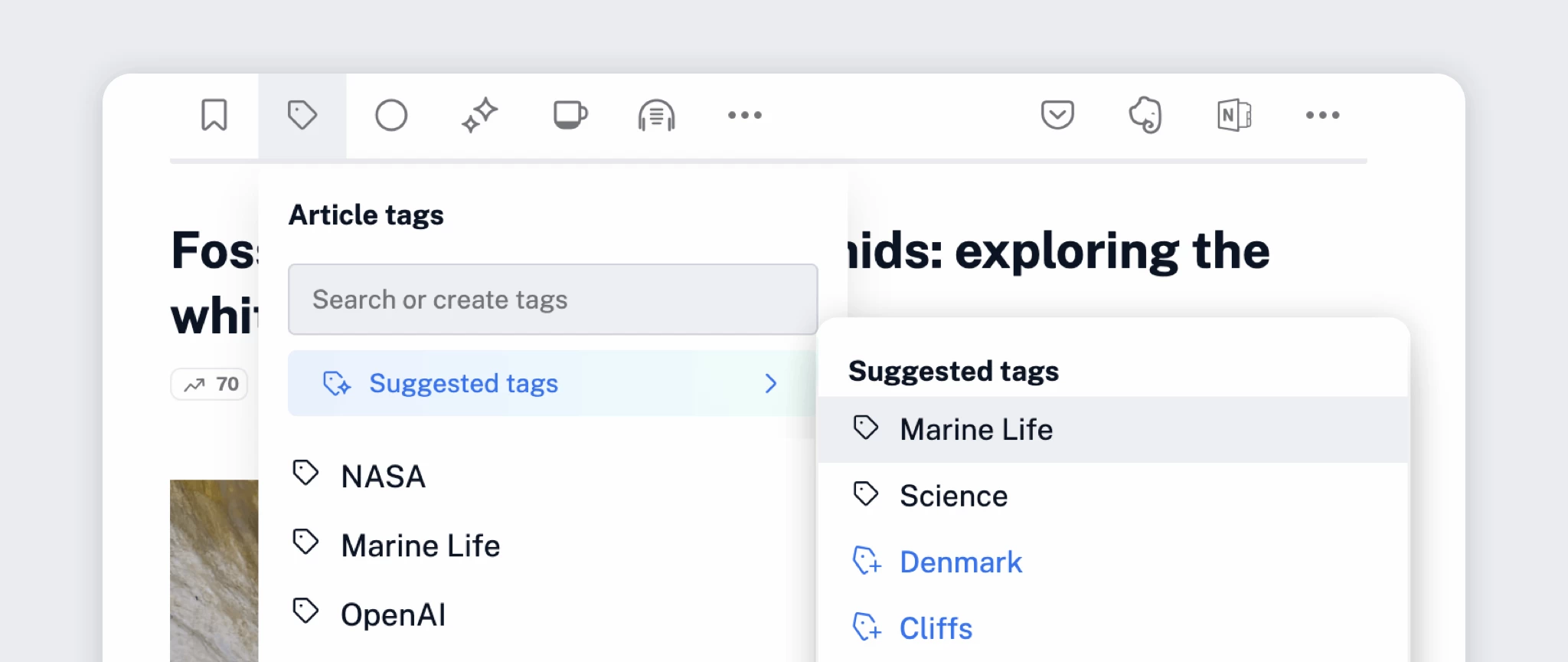Add the new Denmark tag
1568x662 pixels.
(x=960, y=562)
